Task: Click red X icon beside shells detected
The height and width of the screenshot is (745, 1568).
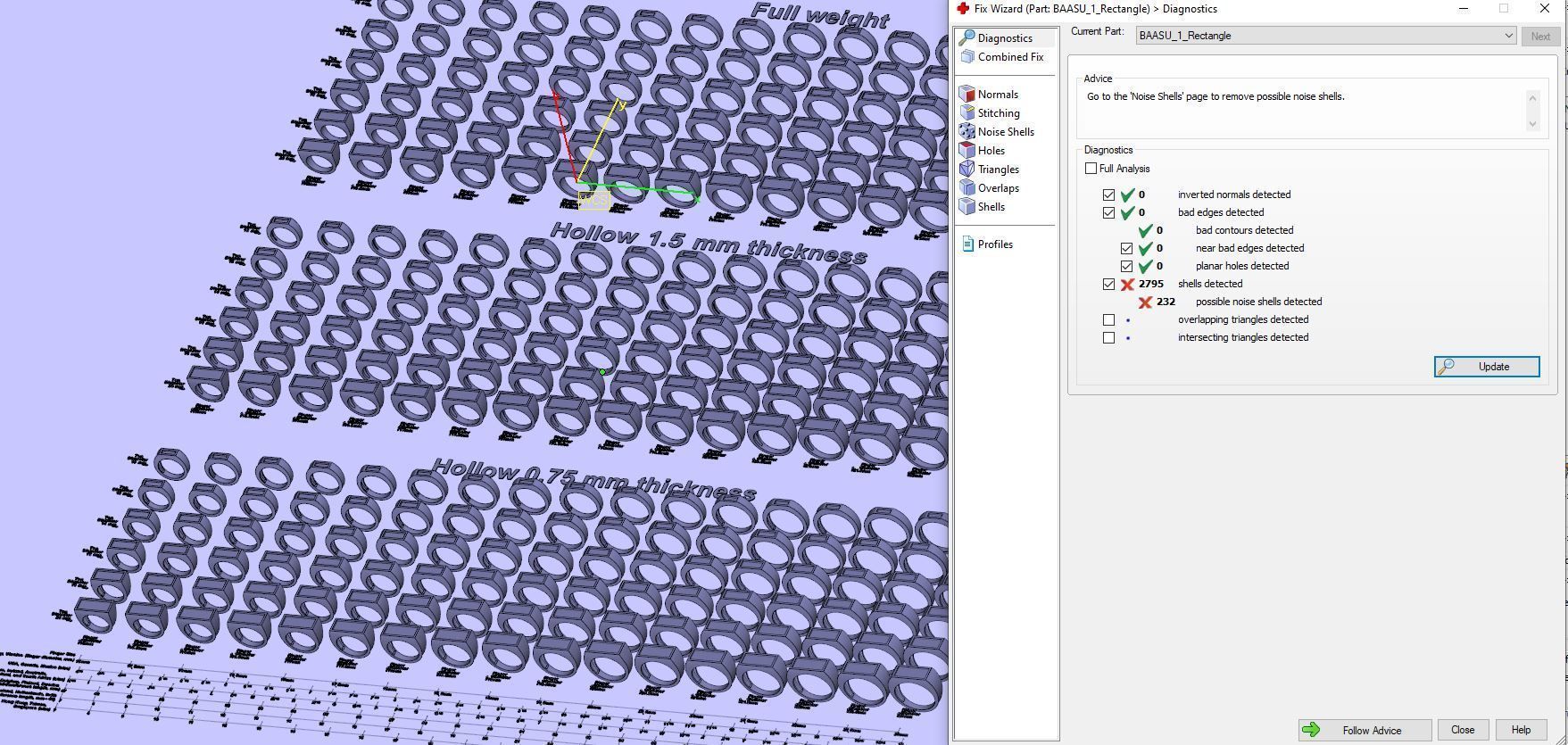Action: [x=1127, y=284]
